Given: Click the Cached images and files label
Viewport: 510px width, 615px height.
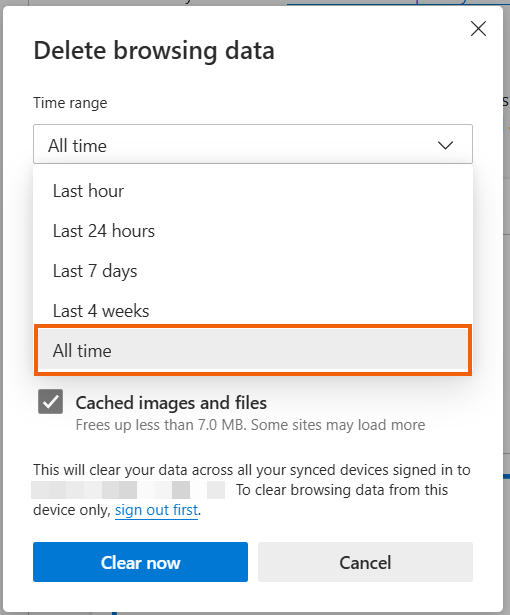Looking at the screenshot, I should point(171,403).
